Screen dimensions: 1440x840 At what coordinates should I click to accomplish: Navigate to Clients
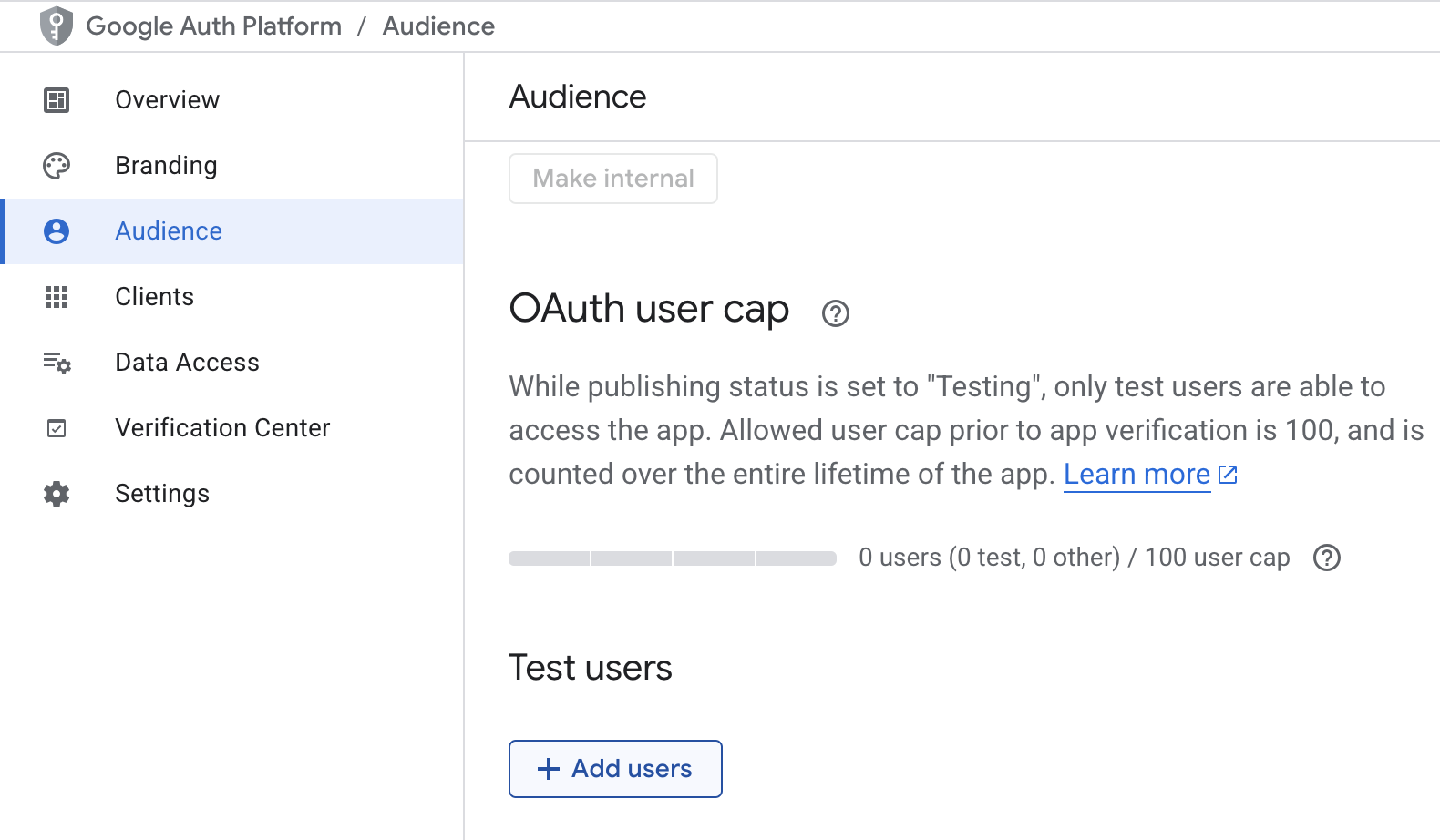coord(233,297)
